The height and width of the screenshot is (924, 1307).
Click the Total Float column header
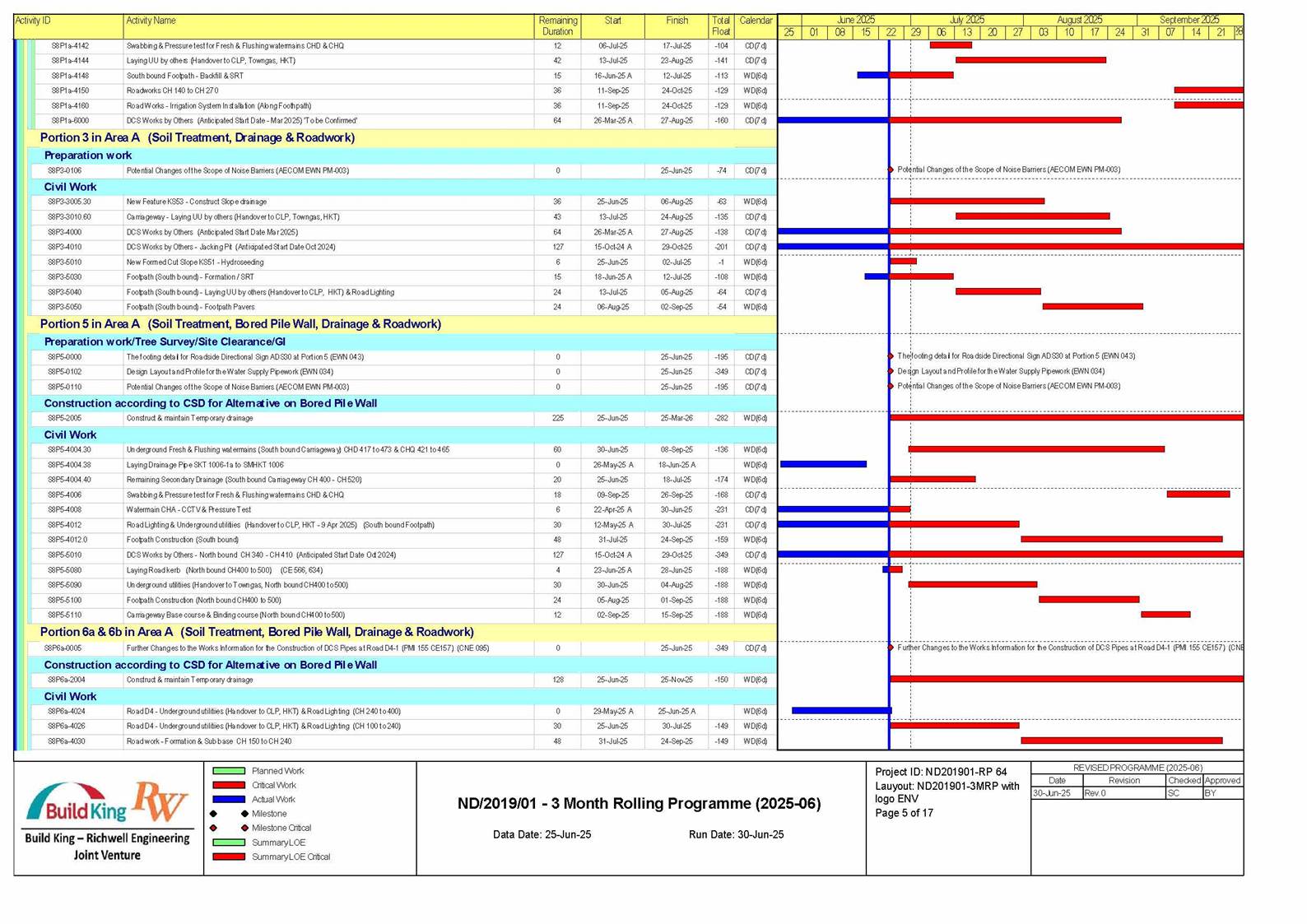721,26
